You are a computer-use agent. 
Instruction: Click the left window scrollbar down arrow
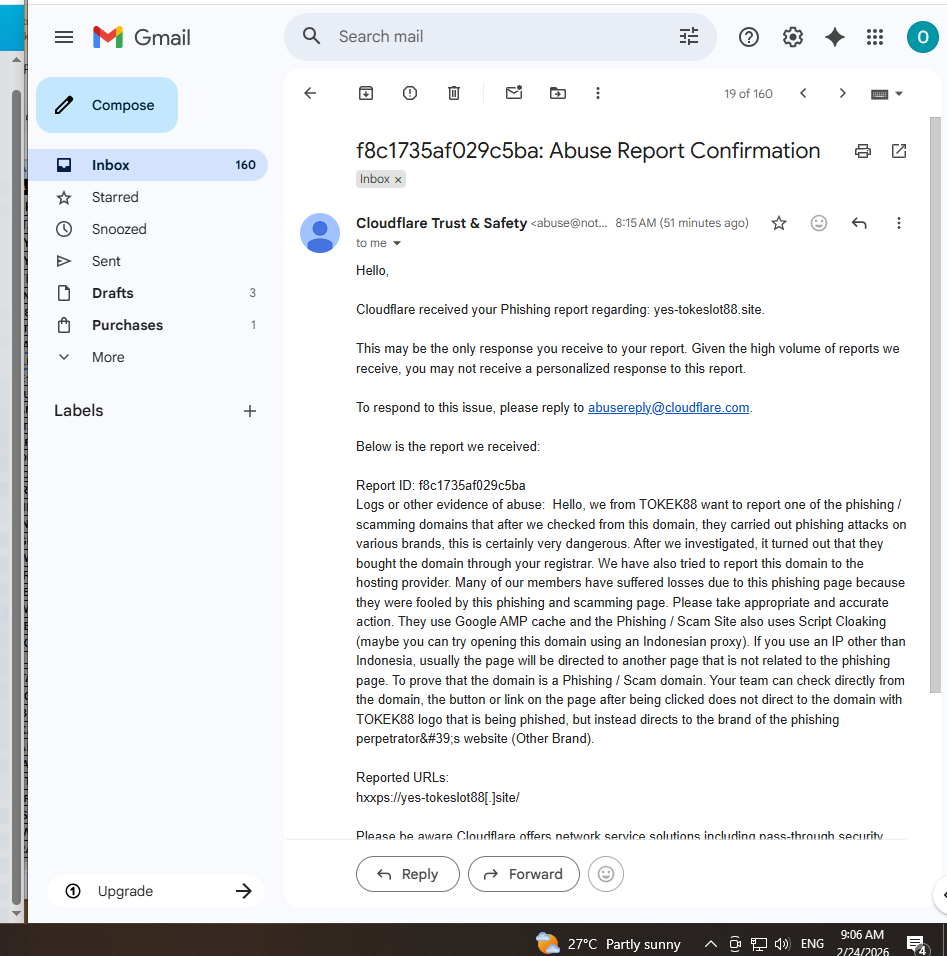[16, 913]
